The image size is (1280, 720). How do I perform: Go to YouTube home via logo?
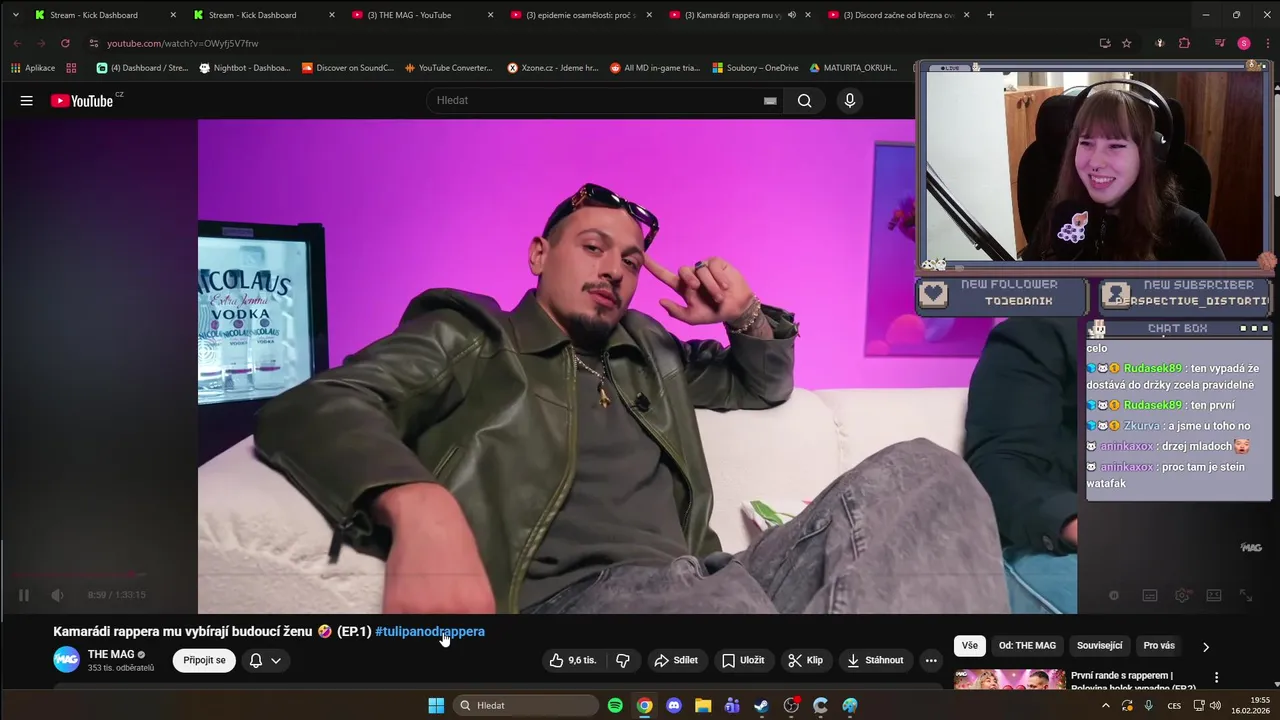tap(83, 100)
